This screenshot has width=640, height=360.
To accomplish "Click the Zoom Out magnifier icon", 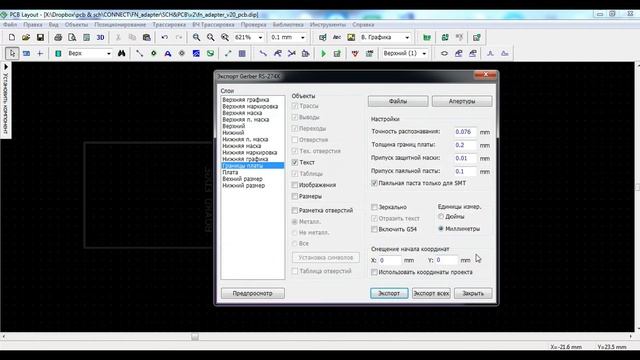I will pyautogui.click(x=211, y=38).
